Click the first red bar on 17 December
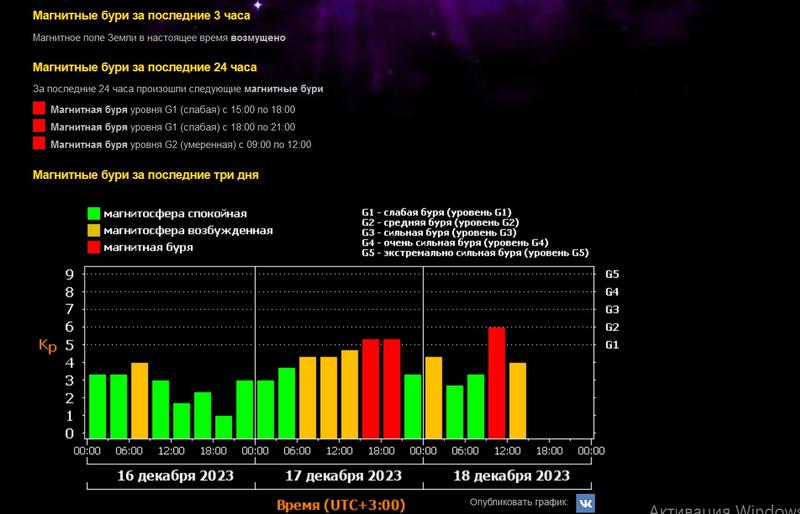Viewport: 800px width, 514px height. (370, 388)
